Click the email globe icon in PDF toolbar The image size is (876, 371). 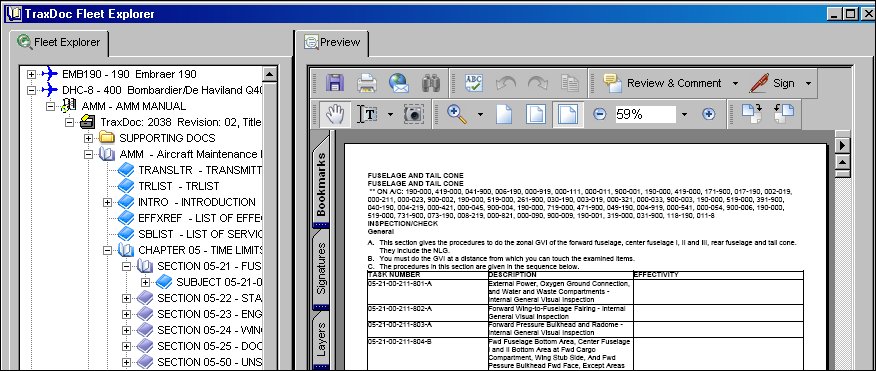pos(399,83)
